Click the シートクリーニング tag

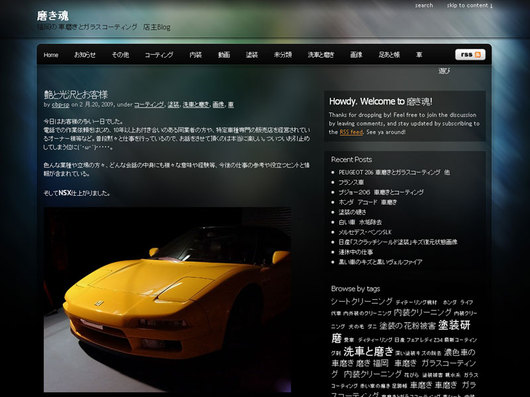361,301
